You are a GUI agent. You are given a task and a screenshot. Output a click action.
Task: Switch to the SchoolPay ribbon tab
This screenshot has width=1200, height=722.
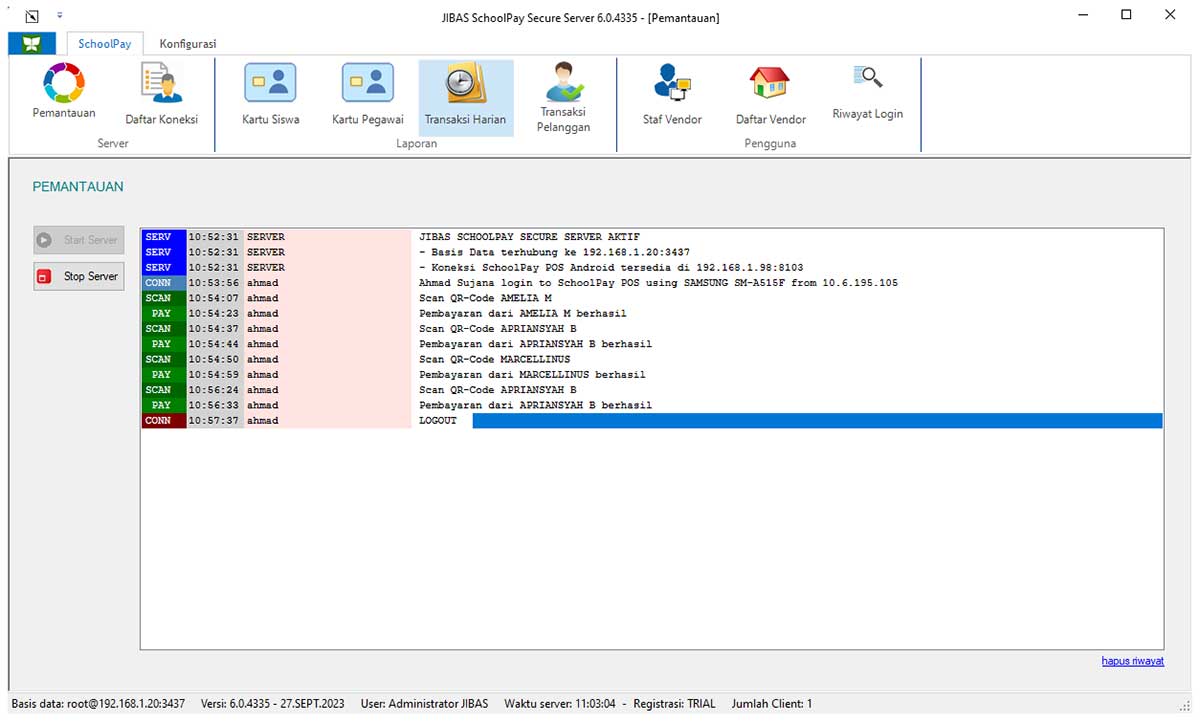click(104, 44)
